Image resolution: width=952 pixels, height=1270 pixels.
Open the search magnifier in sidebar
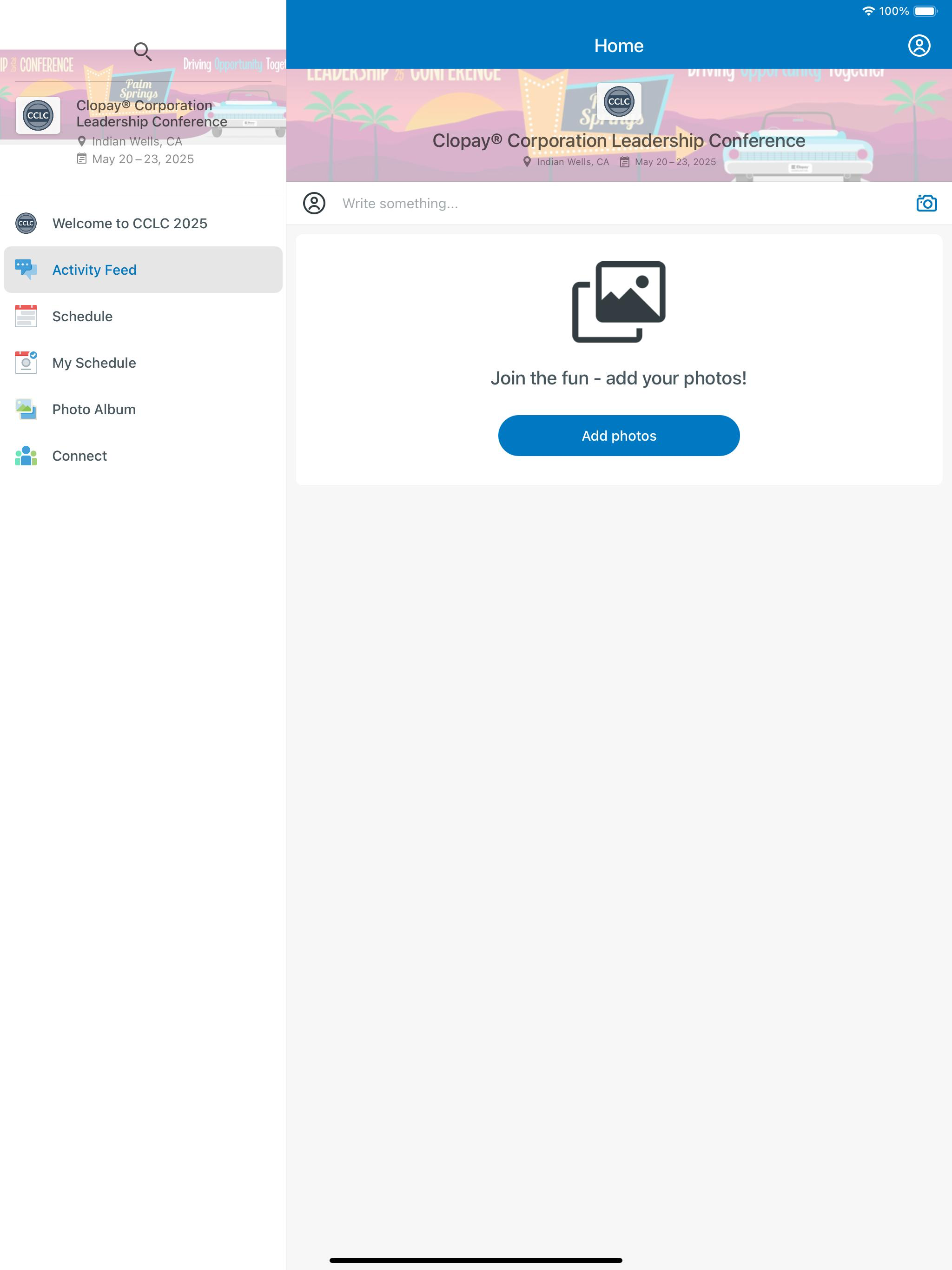tap(142, 52)
